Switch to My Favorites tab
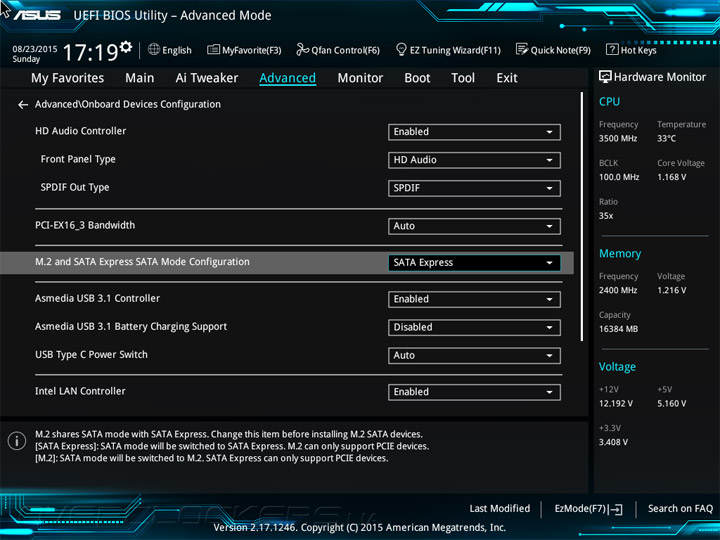The image size is (720, 540). pyautogui.click(x=68, y=78)
